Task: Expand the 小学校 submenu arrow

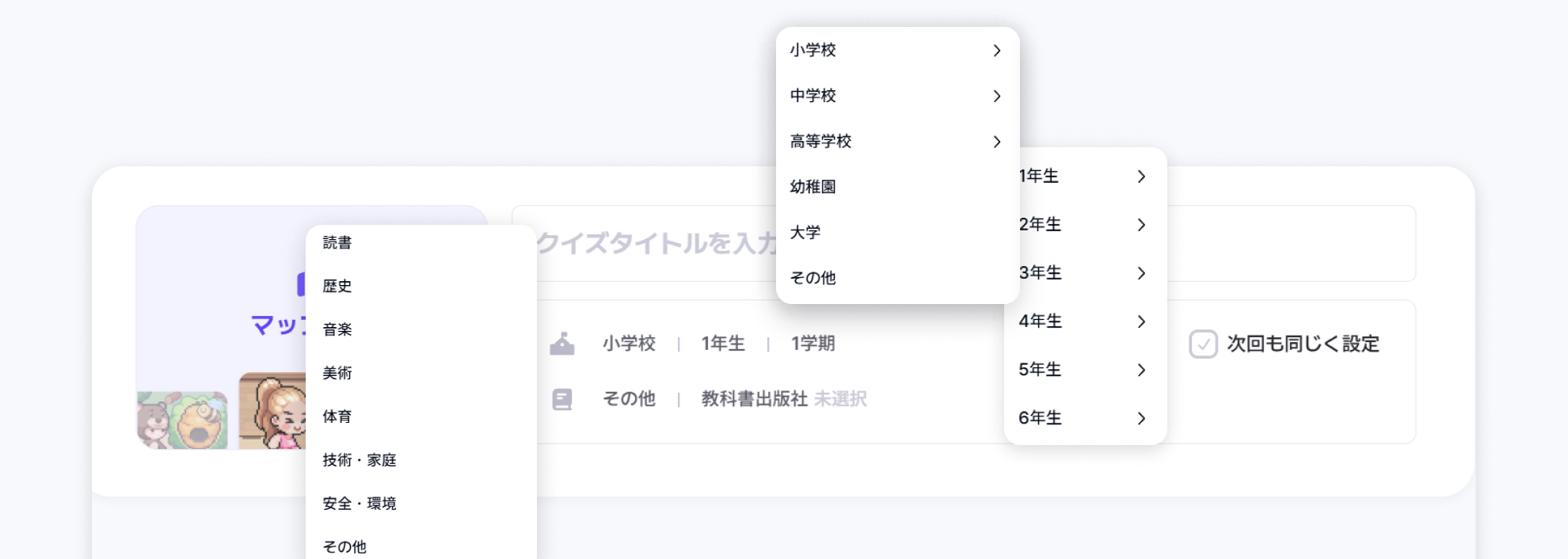Action: 997,51
